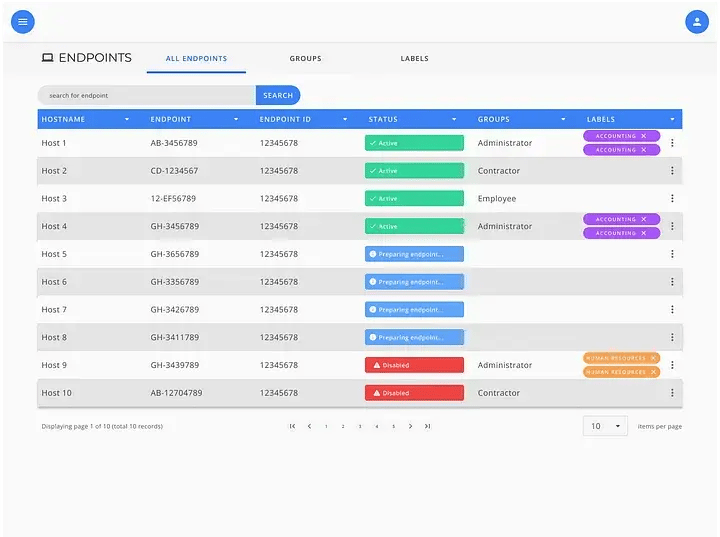Jump to the first page of records

click(x=292, y=426)
